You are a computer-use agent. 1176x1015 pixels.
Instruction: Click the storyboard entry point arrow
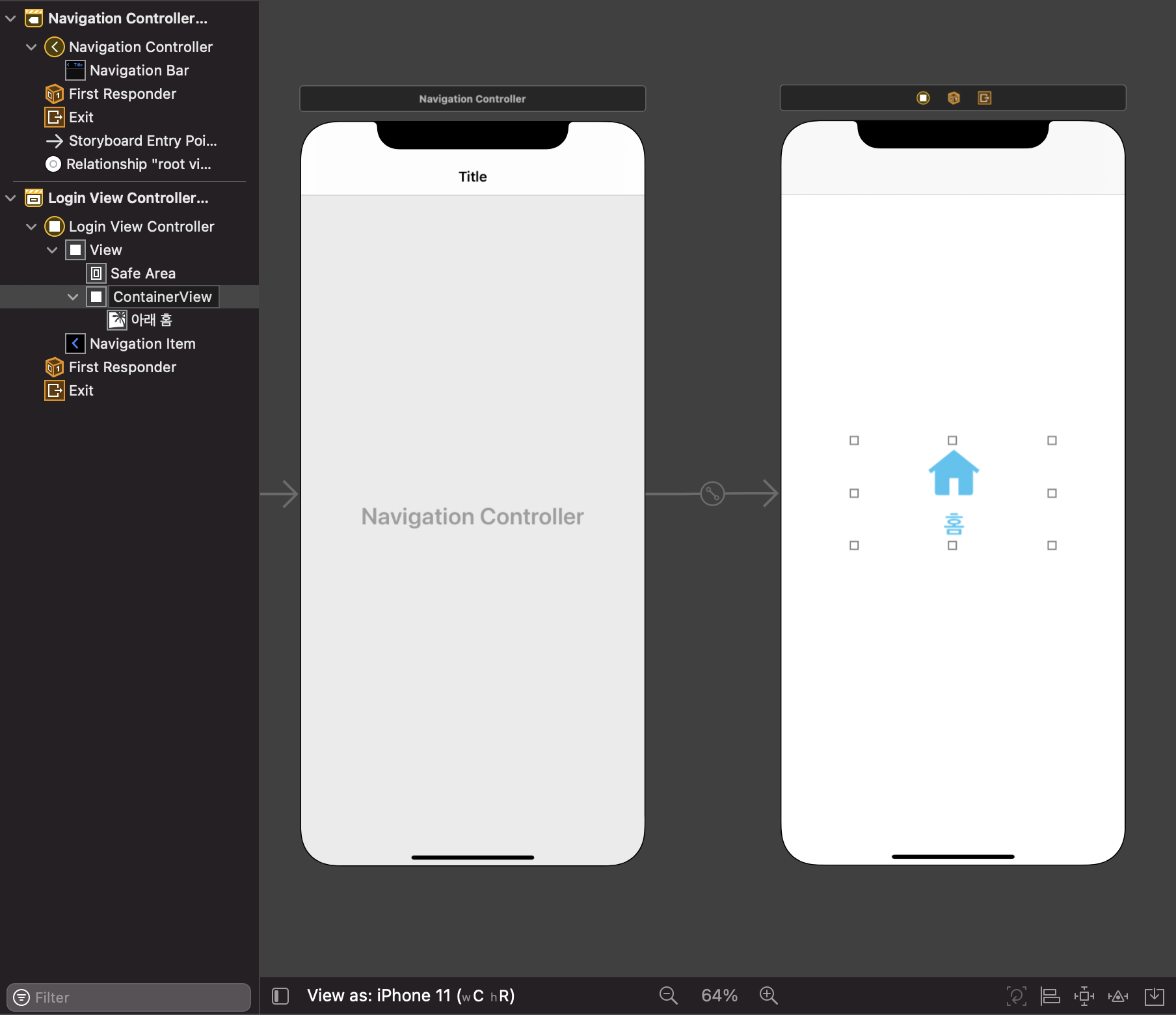tap(279, 494)
